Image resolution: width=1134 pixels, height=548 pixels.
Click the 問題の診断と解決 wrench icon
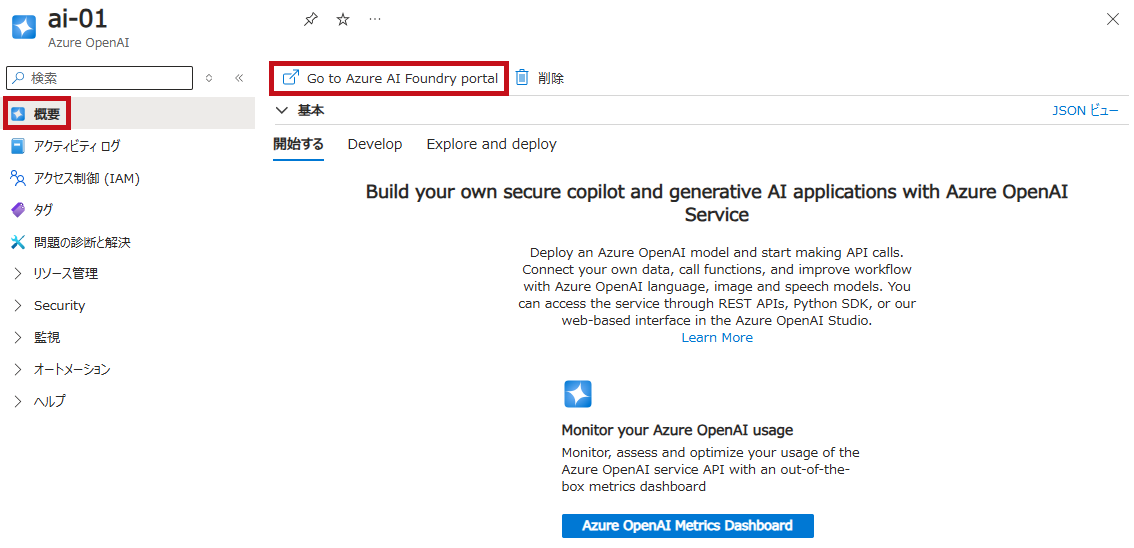18,242
